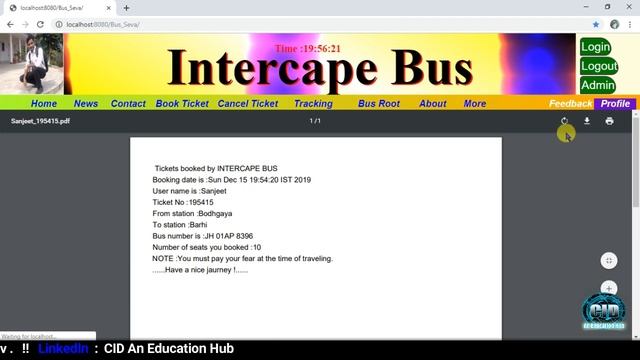Fit the PDF to page
640x360 pixels.
click(609, 261)
